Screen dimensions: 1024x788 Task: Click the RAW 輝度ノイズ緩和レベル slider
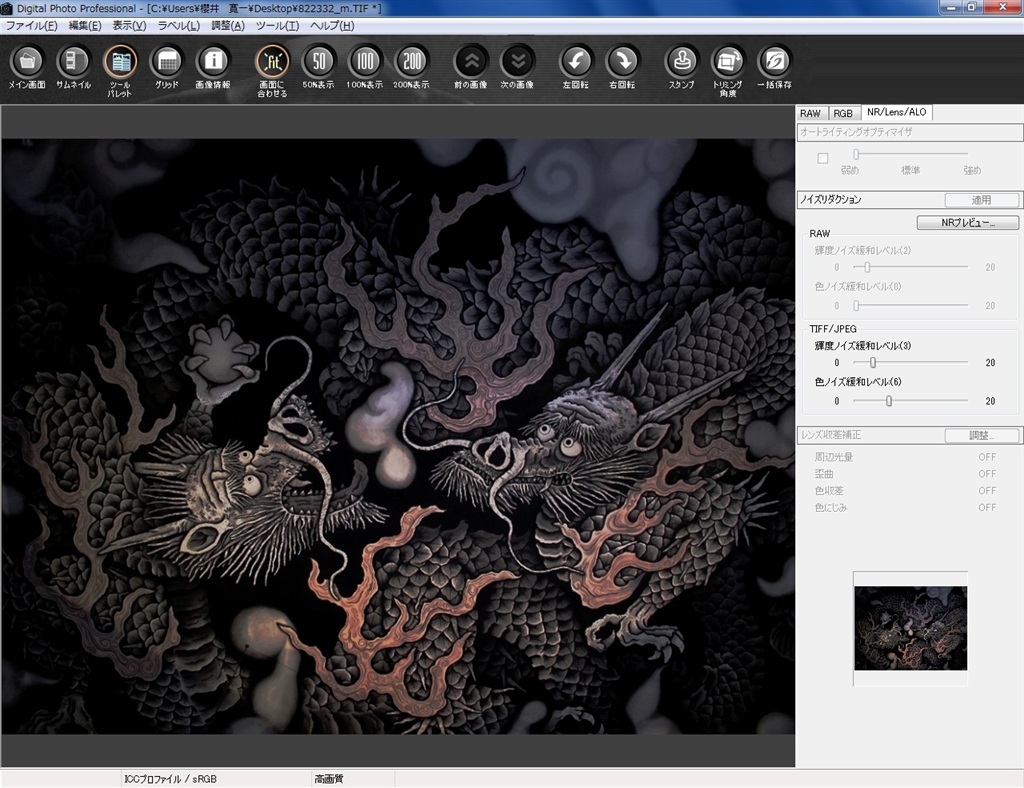[x=911, y=267]
